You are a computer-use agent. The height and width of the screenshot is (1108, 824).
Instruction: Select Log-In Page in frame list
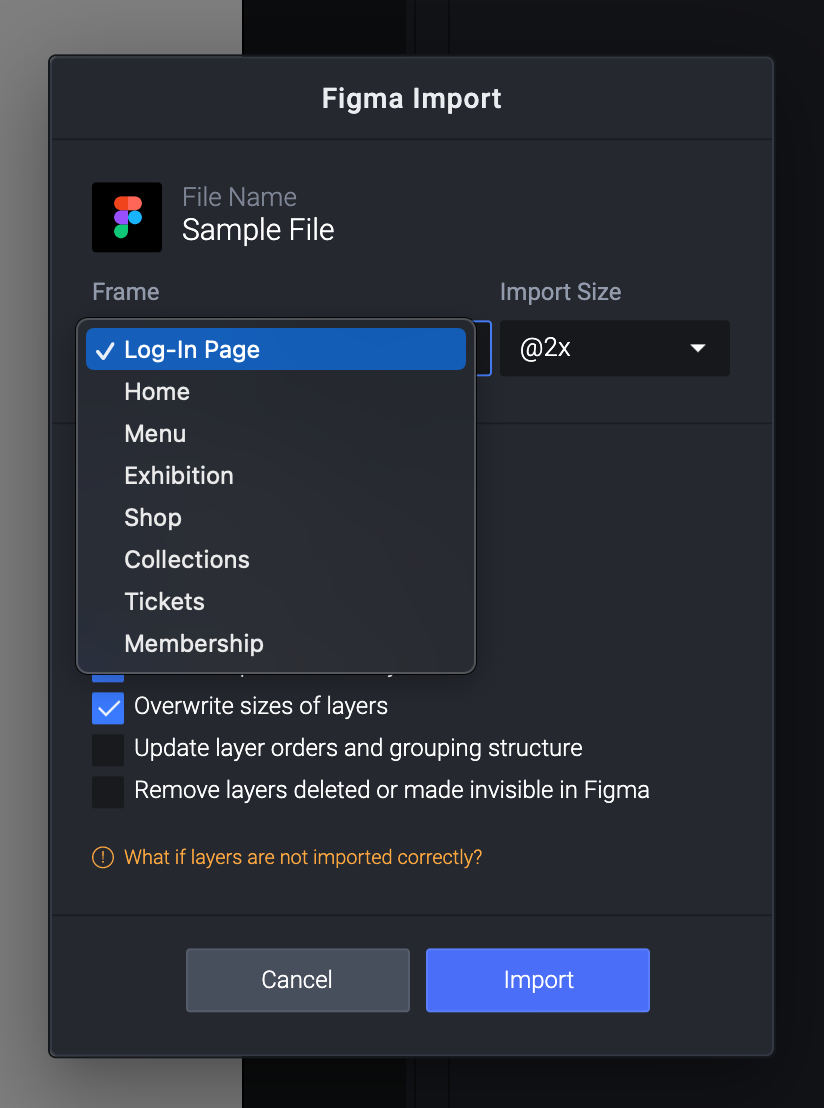tap(276, 349)
